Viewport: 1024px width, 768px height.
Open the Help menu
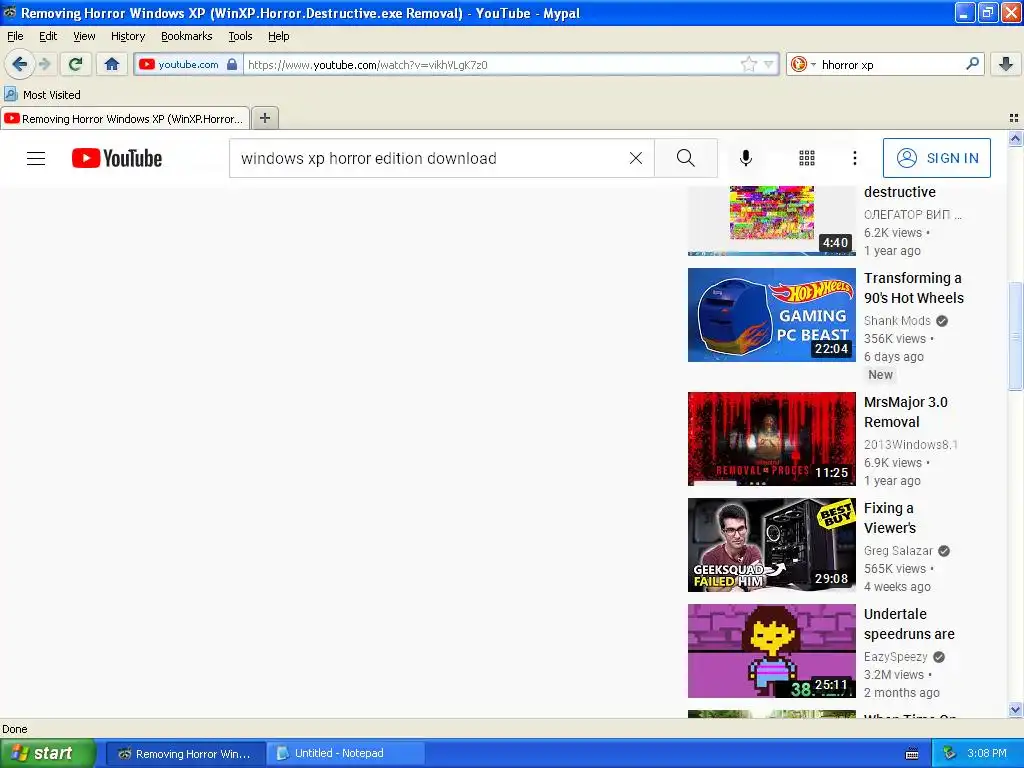click(x=278, y=36)
